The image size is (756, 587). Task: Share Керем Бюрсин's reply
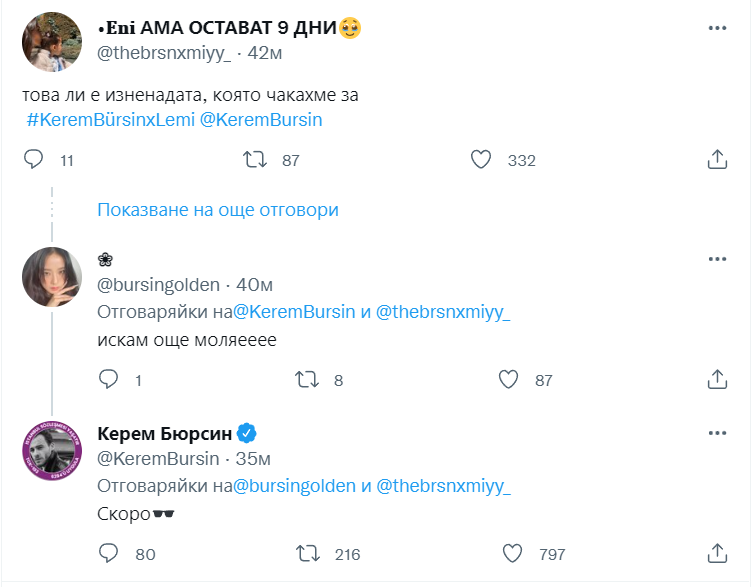point(717,553)
